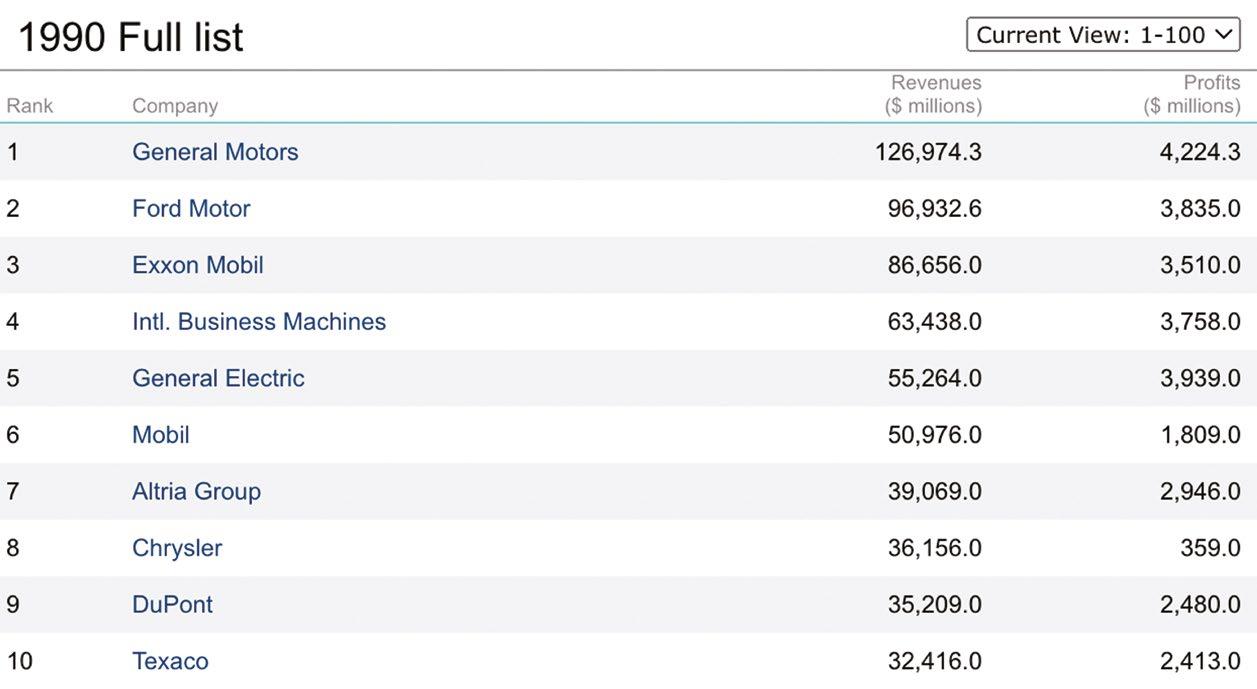Visit the Chrysler company link
The width and height of the screenshot is (1257, 689).
click(177, 548)
